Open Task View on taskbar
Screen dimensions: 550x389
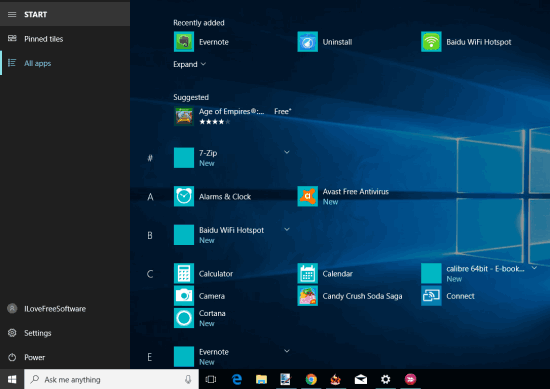[x=210, y=379]
